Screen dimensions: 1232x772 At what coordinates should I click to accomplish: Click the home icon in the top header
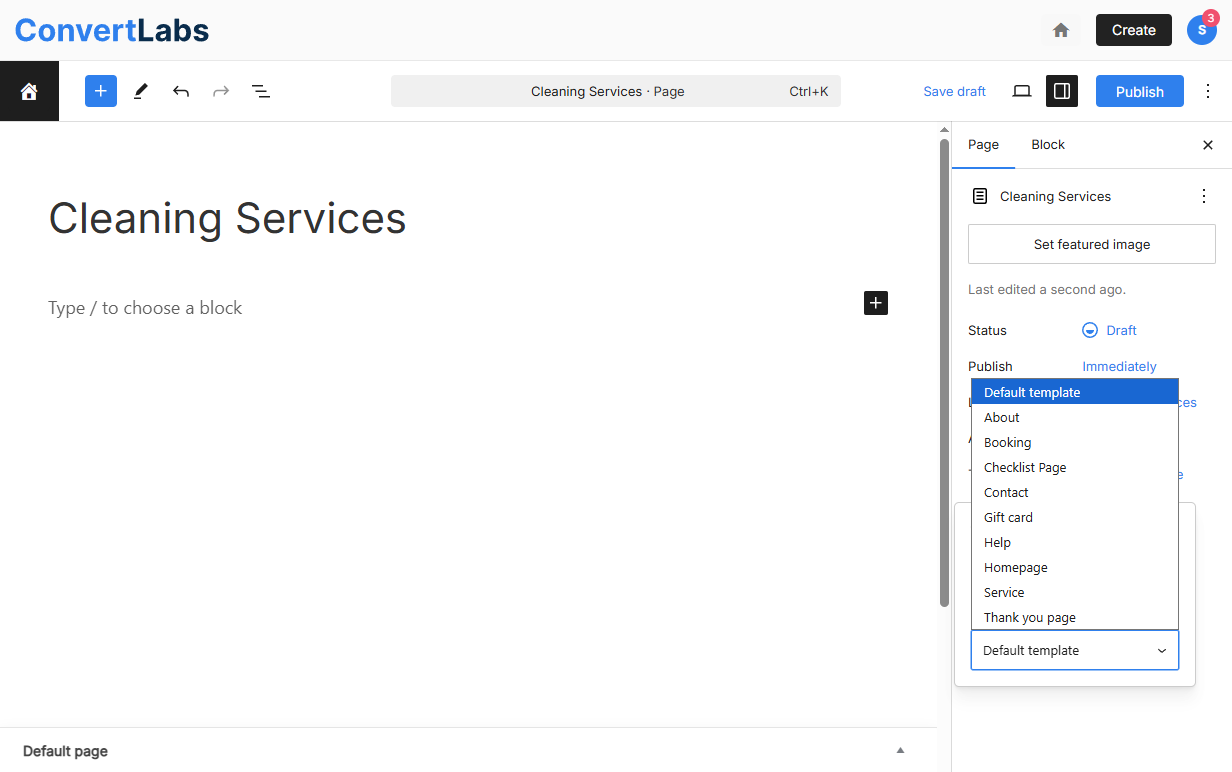1061,30
